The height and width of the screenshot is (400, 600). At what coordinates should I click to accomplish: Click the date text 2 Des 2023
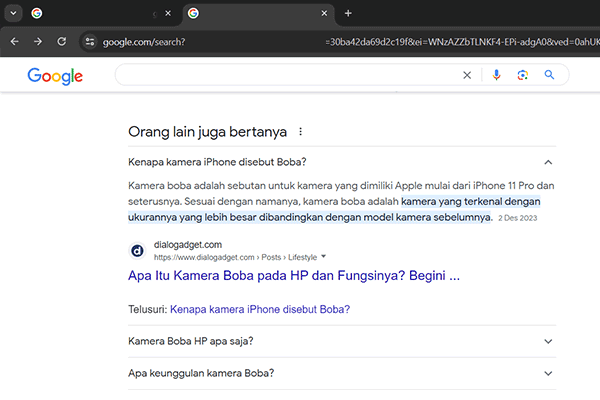tap(517, 218)
